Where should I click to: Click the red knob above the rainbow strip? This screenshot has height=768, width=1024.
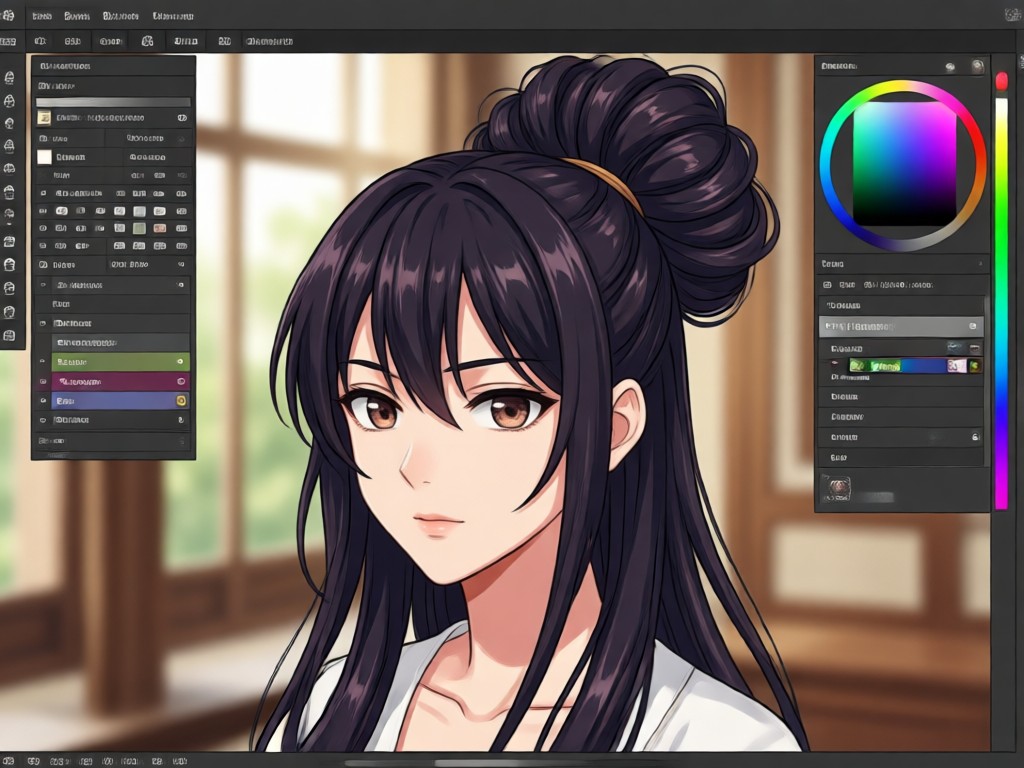[1001, 82]
